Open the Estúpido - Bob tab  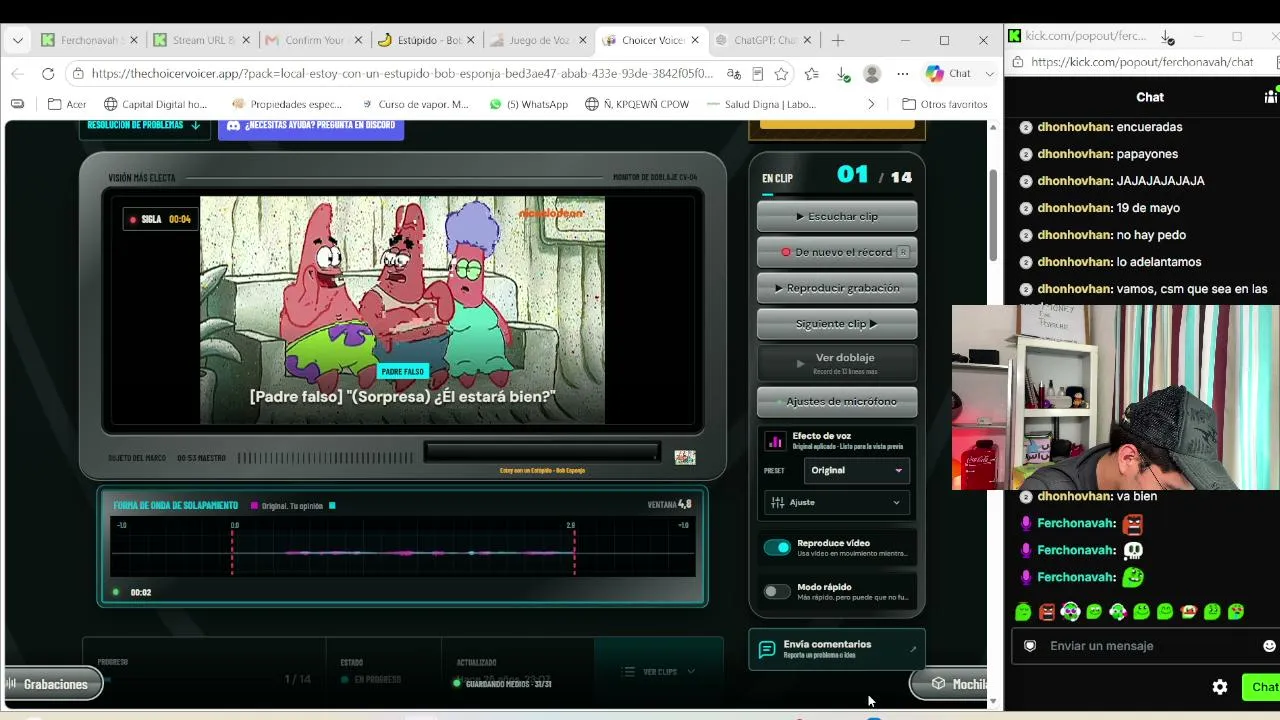click(426, 40)
